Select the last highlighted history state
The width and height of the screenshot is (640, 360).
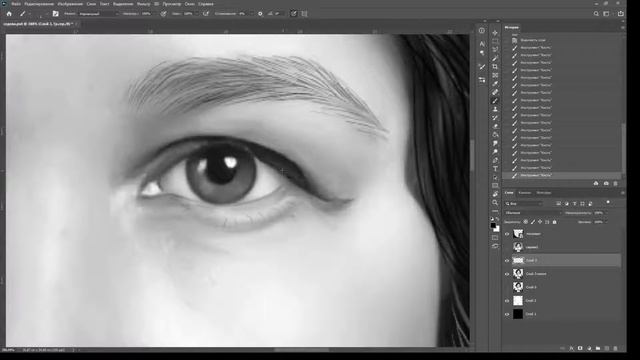coord(562,175)
